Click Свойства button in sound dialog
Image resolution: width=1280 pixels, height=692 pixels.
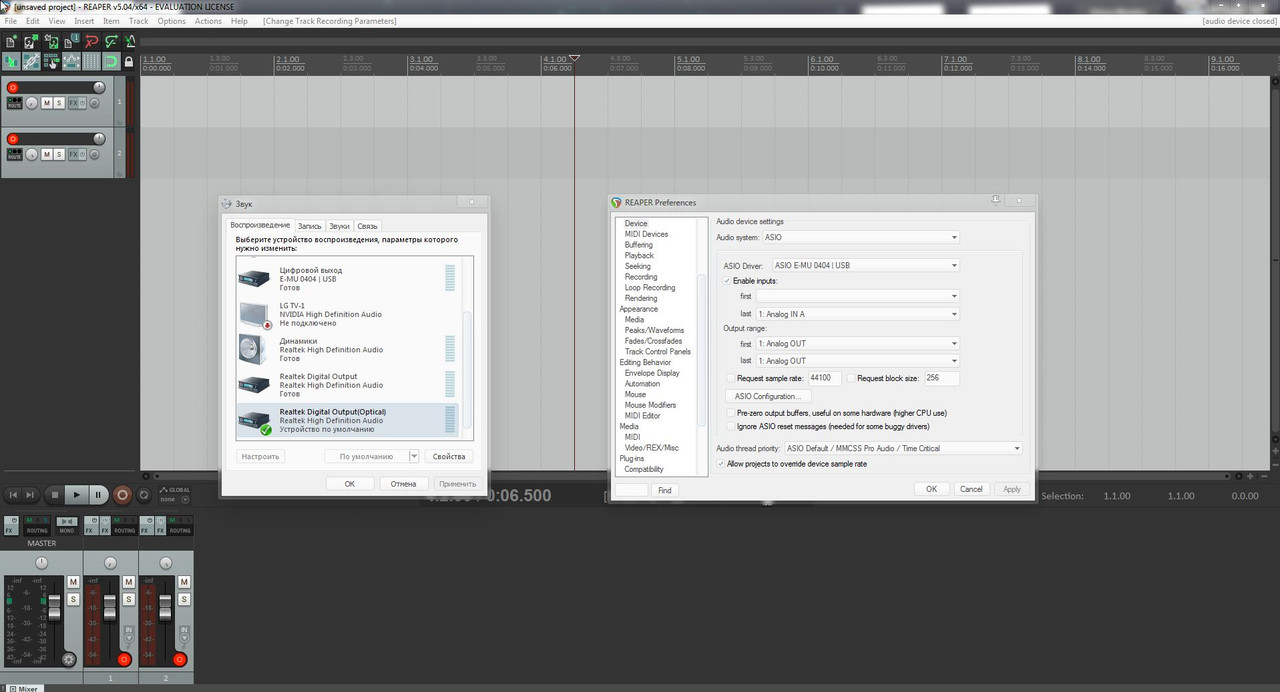pos(448,456)
